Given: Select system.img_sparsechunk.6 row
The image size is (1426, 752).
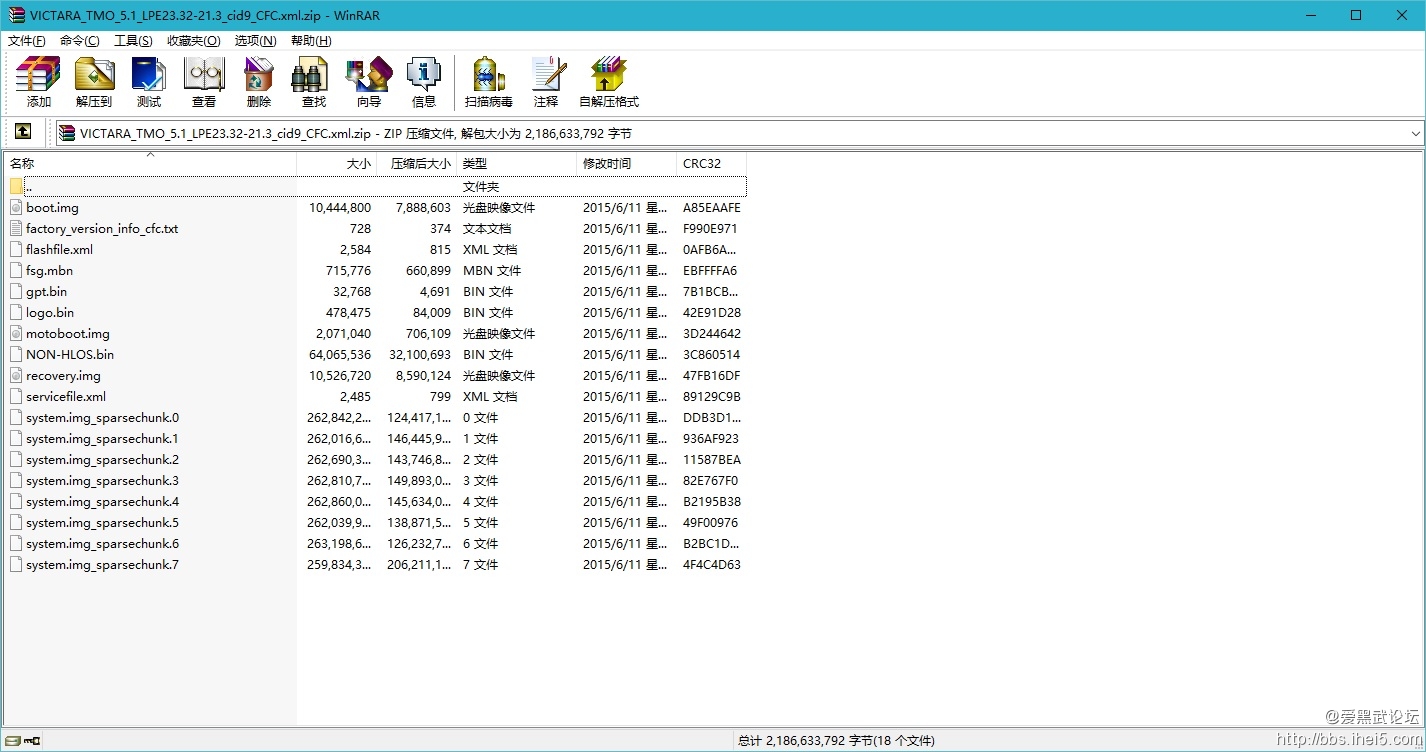Looking at the screenshot, I should coord(376,544).
